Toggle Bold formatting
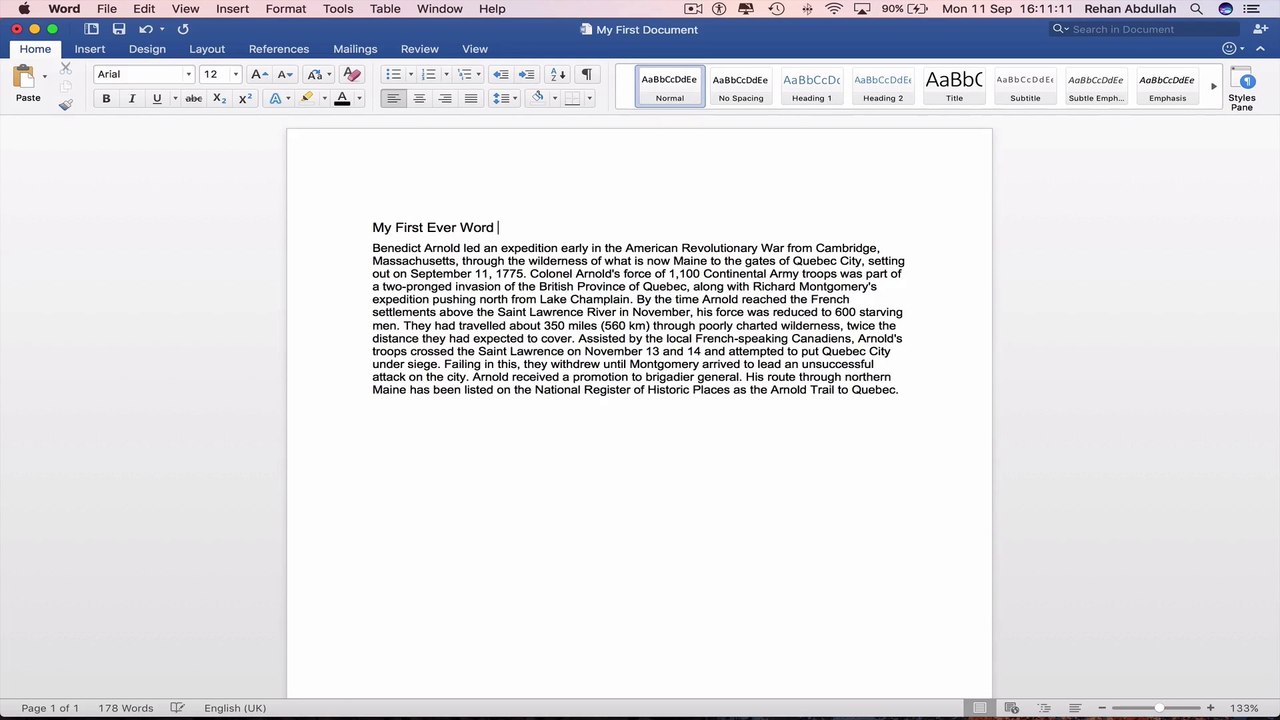This screenshot has height=720, width=1280. pos(106,98)
